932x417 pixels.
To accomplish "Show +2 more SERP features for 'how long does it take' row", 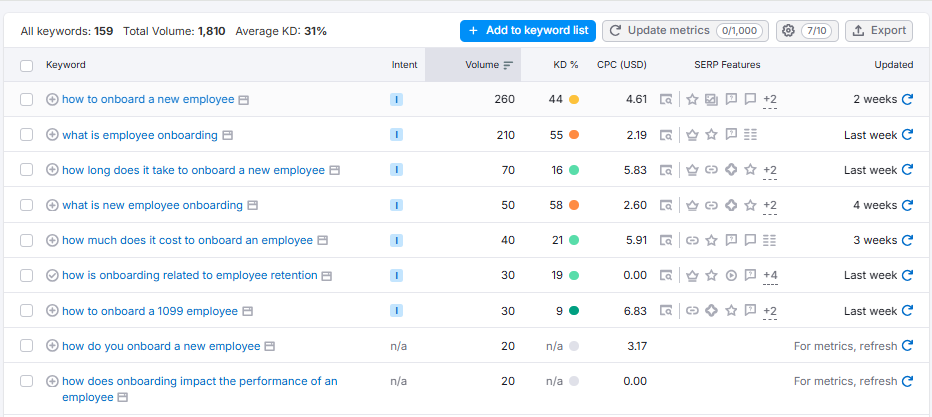I will coord(769,170).
